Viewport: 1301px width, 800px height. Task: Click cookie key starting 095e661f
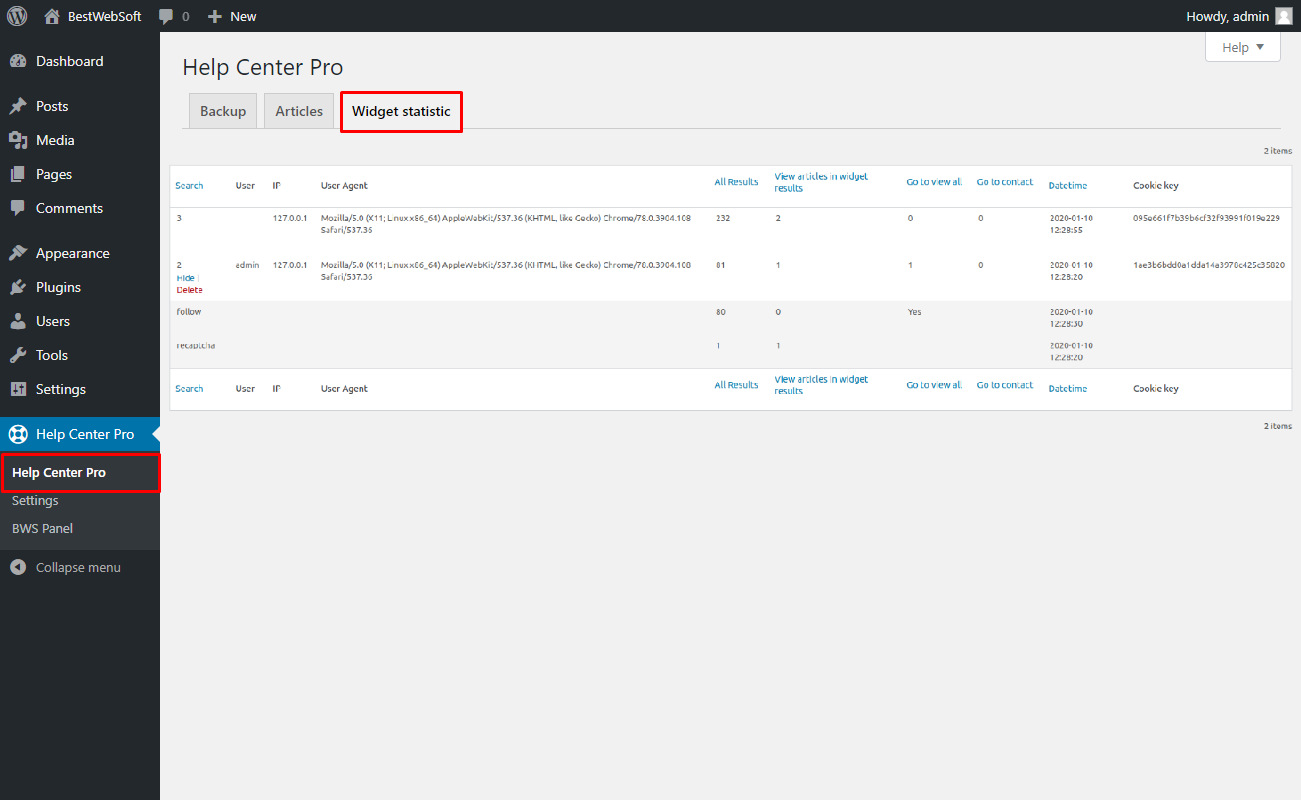click(1206, 217)
